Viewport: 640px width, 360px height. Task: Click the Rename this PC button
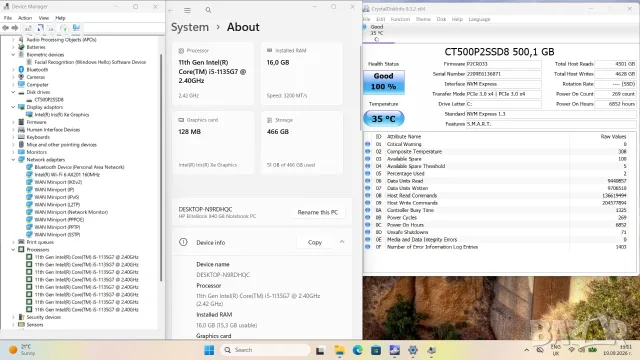[x=318, y=212]
